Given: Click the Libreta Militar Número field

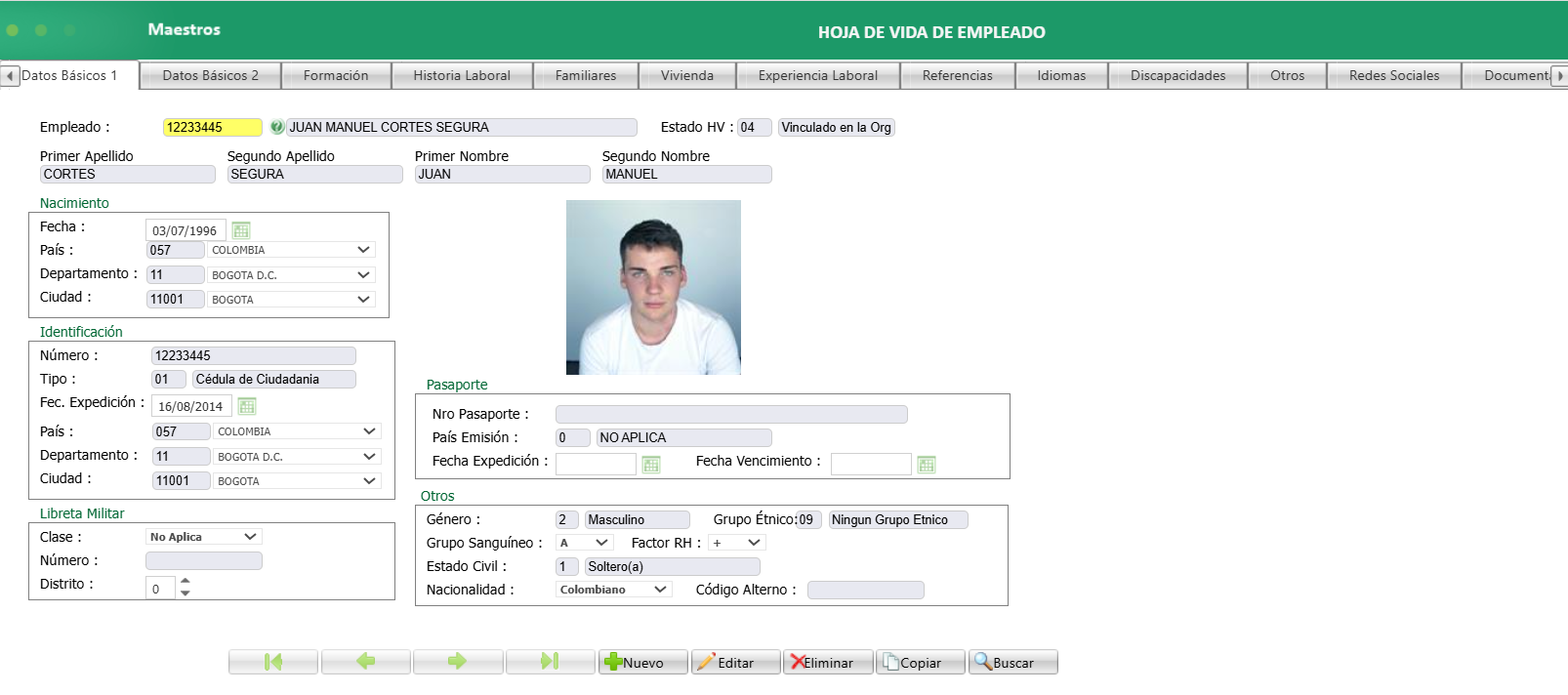Looking at the screenshot, I should (204, 560).
